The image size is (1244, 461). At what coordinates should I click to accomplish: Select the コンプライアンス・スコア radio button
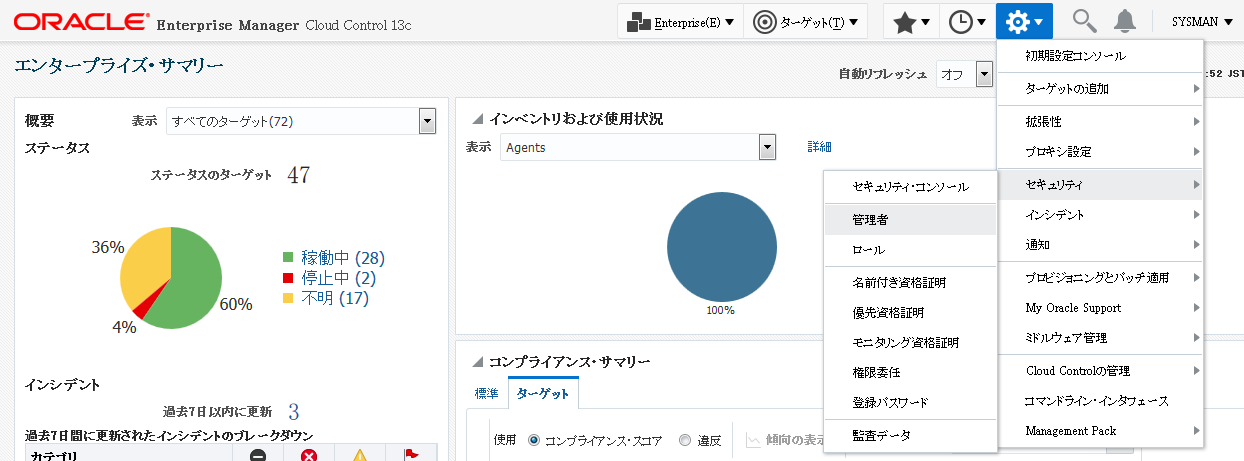[x=533, y=440]
